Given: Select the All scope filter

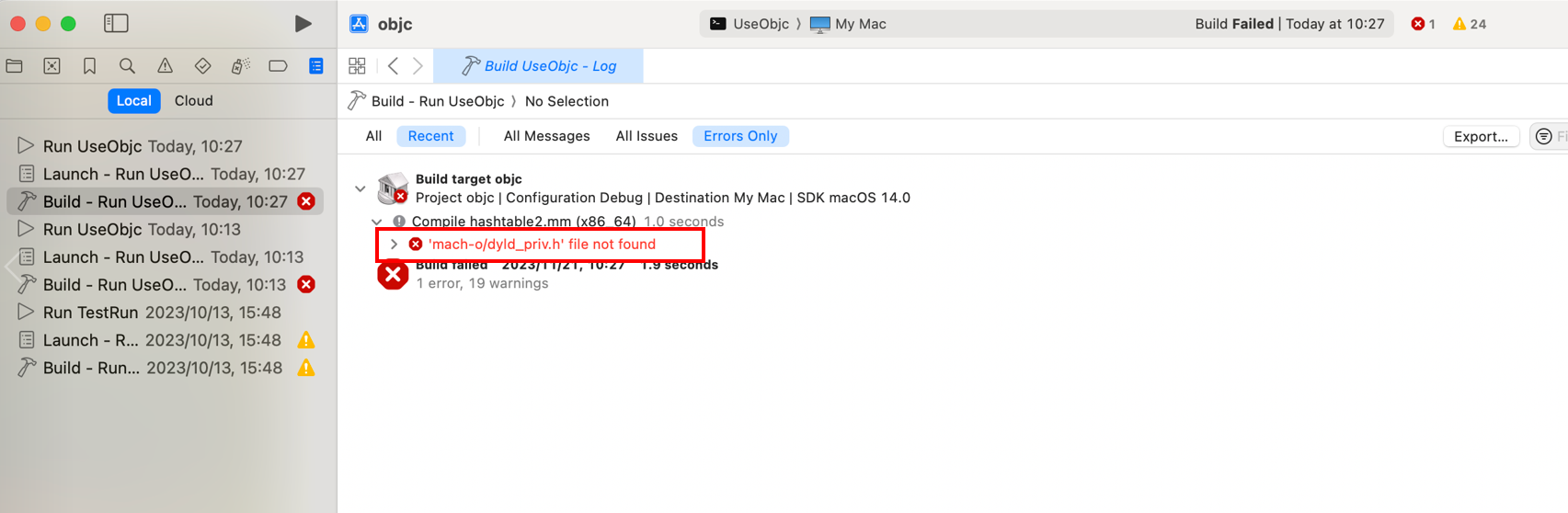Looking at the screenshot, I should coord(373,136).
